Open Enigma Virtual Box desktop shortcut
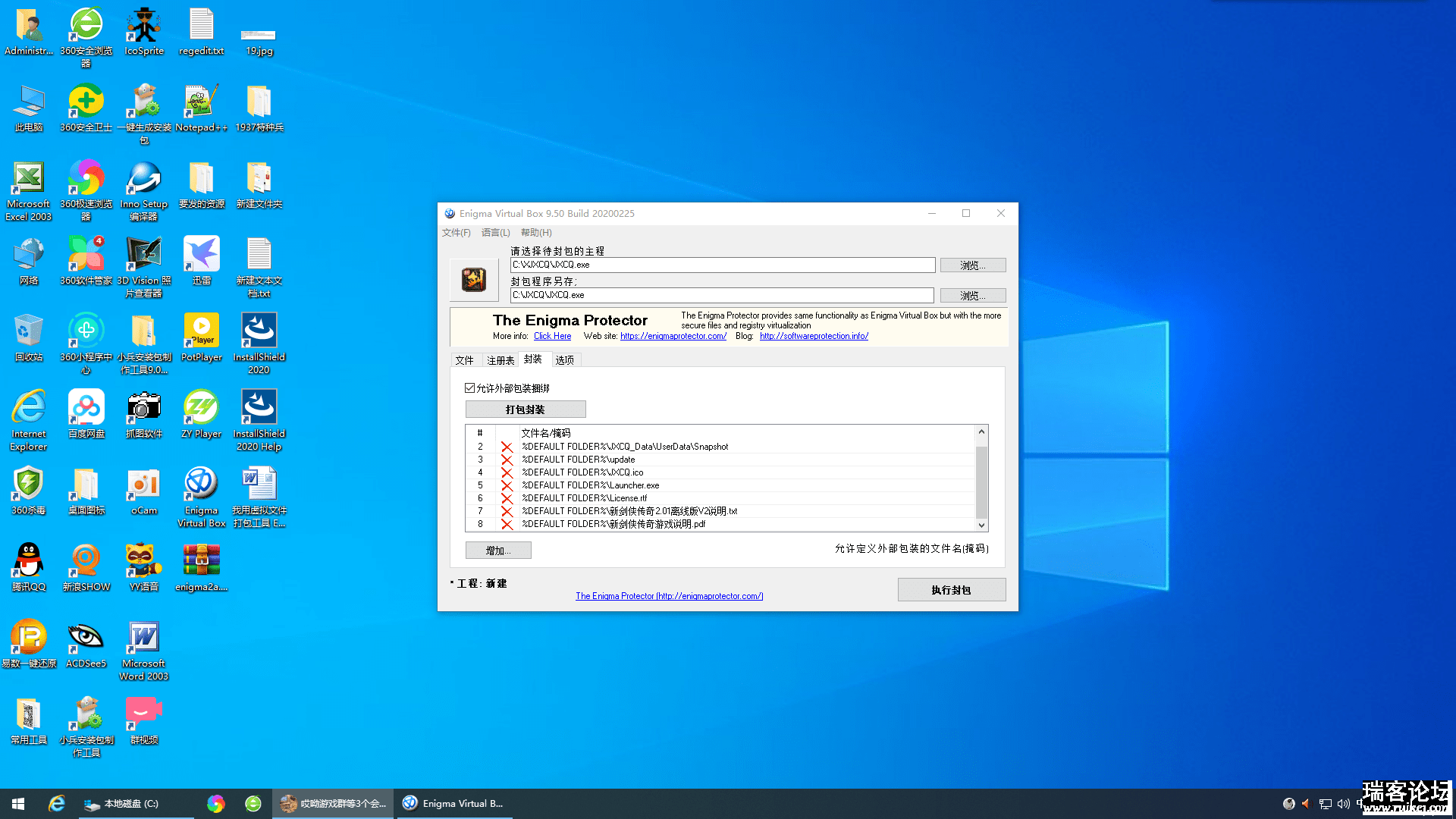1456x819 pixels. pos(201,497)
